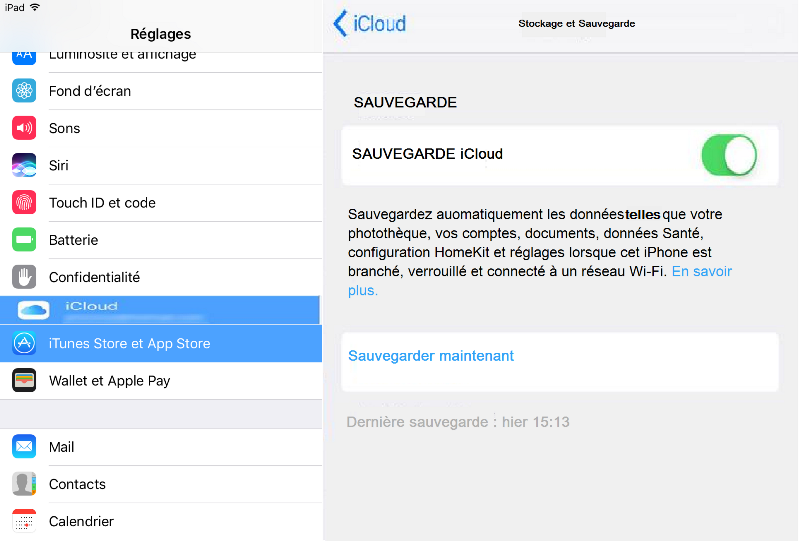
Task: Tap the Stockage et Sauvegarde title
Action: click(577, 23)
